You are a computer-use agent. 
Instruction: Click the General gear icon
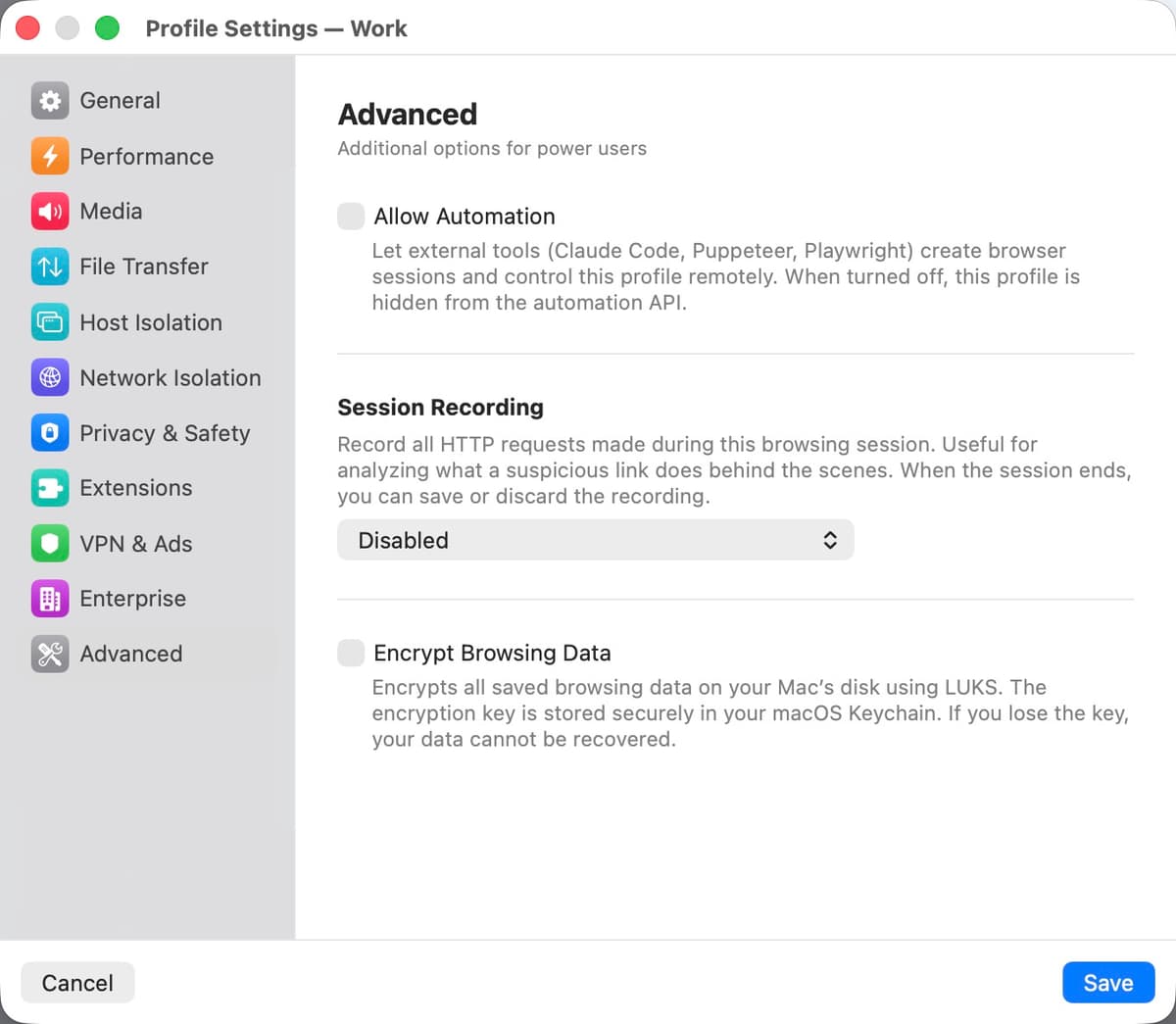tap(50, 101)
